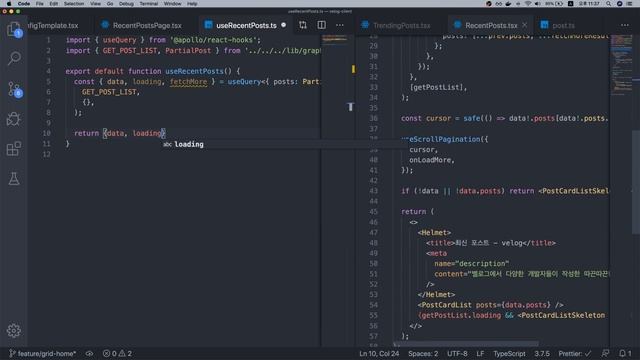Click '[getPostList],' on line 33
Image resolution: width=640 pixels, height=360 pixels.
[x=438, y=87]
